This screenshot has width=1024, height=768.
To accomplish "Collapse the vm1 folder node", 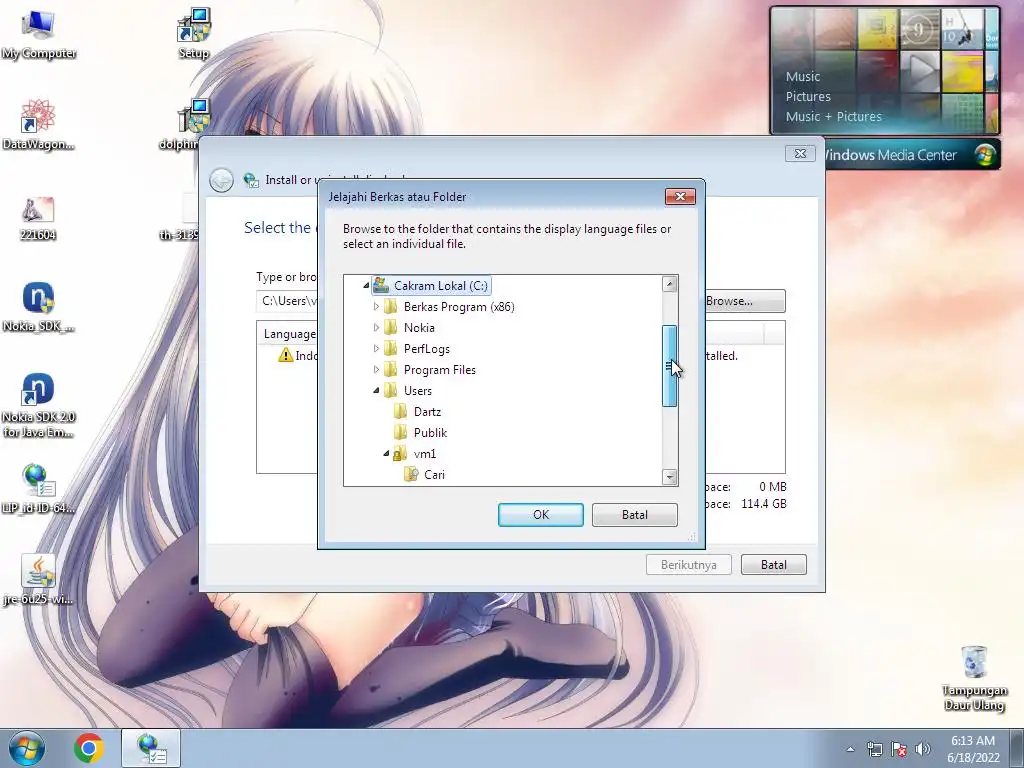I will click(x=386, y=453).
